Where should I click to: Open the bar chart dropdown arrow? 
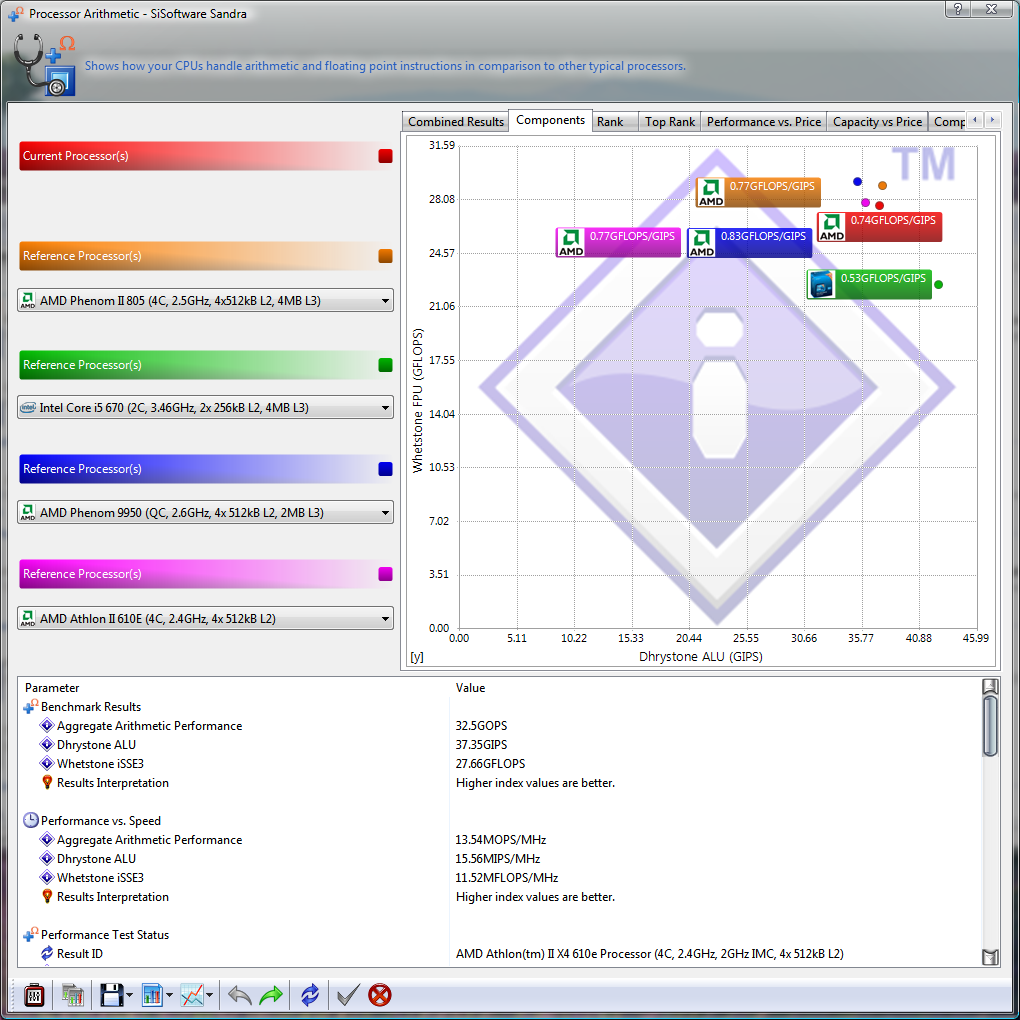coord(170,995)
